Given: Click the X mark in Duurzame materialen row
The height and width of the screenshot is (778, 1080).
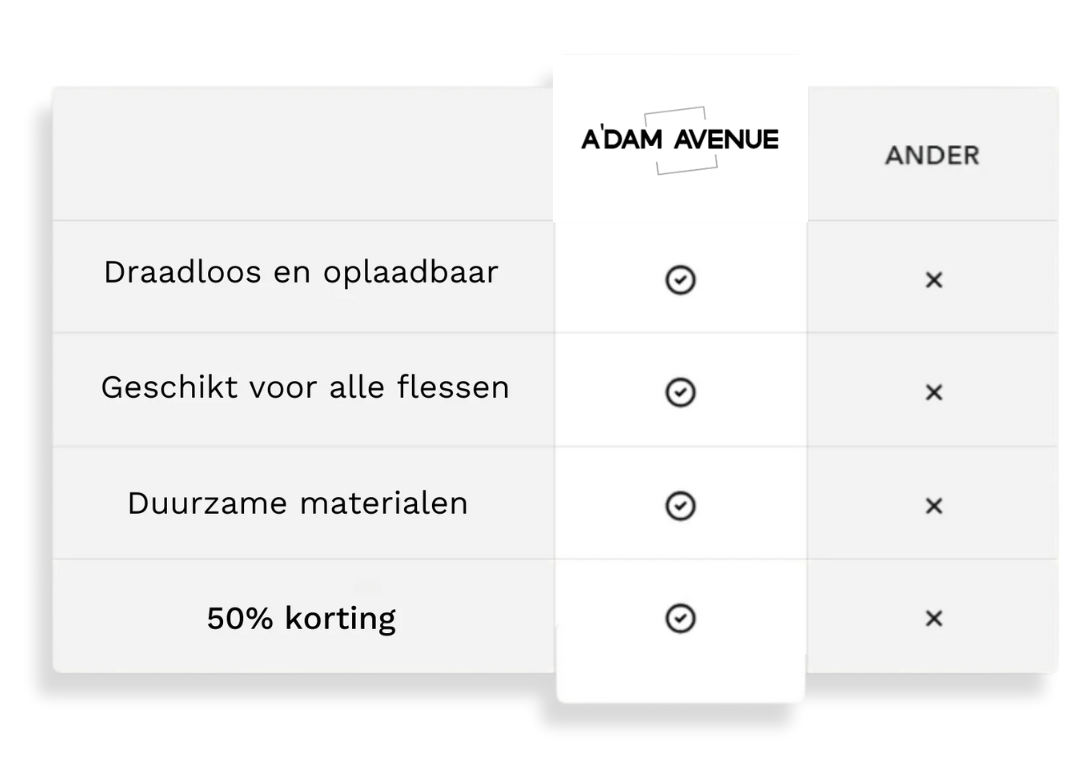Looking at the screenshot, I should 933,507.
